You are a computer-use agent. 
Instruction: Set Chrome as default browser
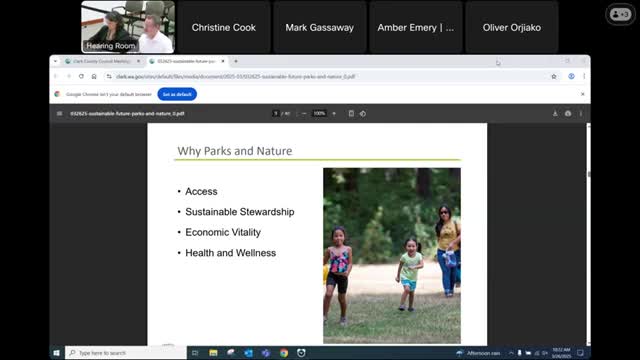[x=177, y=94]
